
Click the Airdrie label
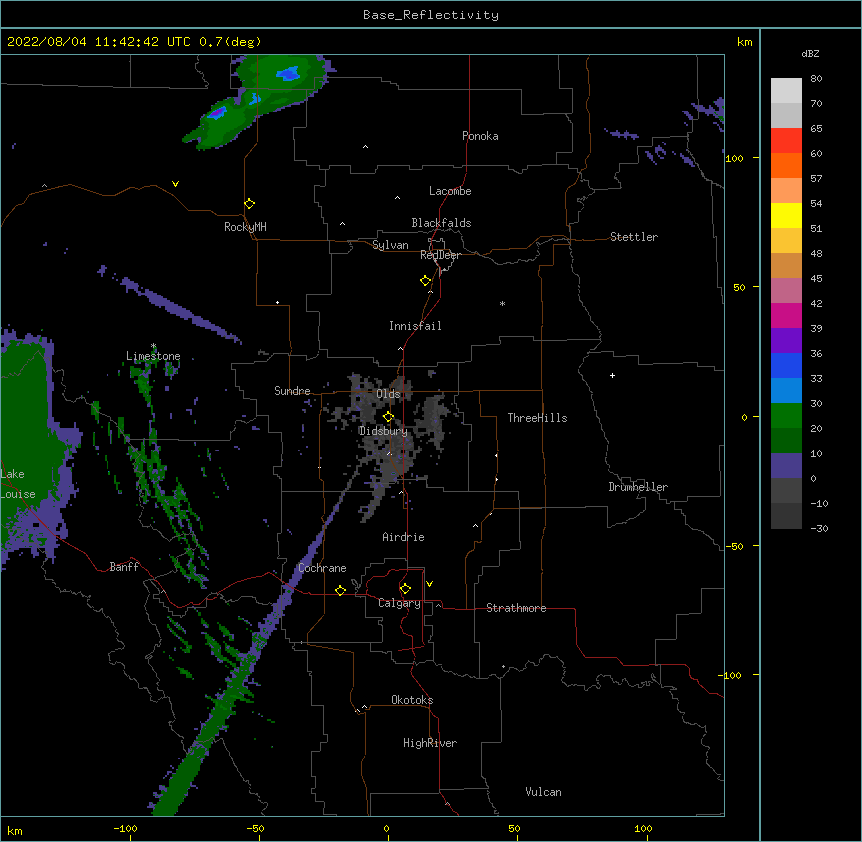coord(404,537)
